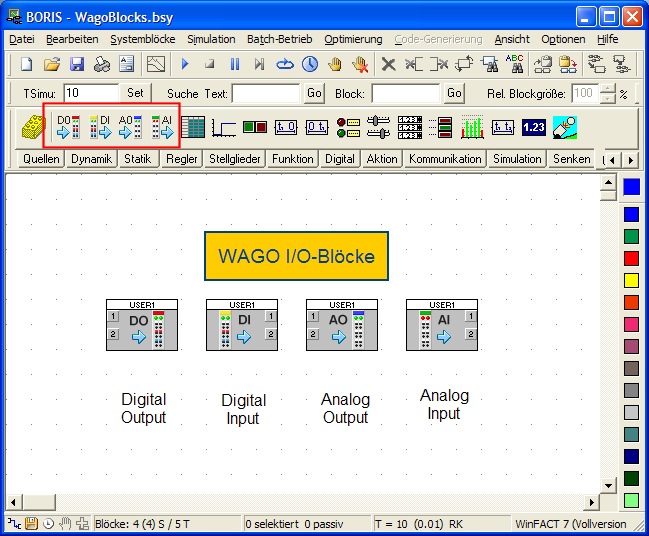Viewport: 649px width, 536px height.
Task: Select the DO digital output block icon
Action: [x=68, y=127]
